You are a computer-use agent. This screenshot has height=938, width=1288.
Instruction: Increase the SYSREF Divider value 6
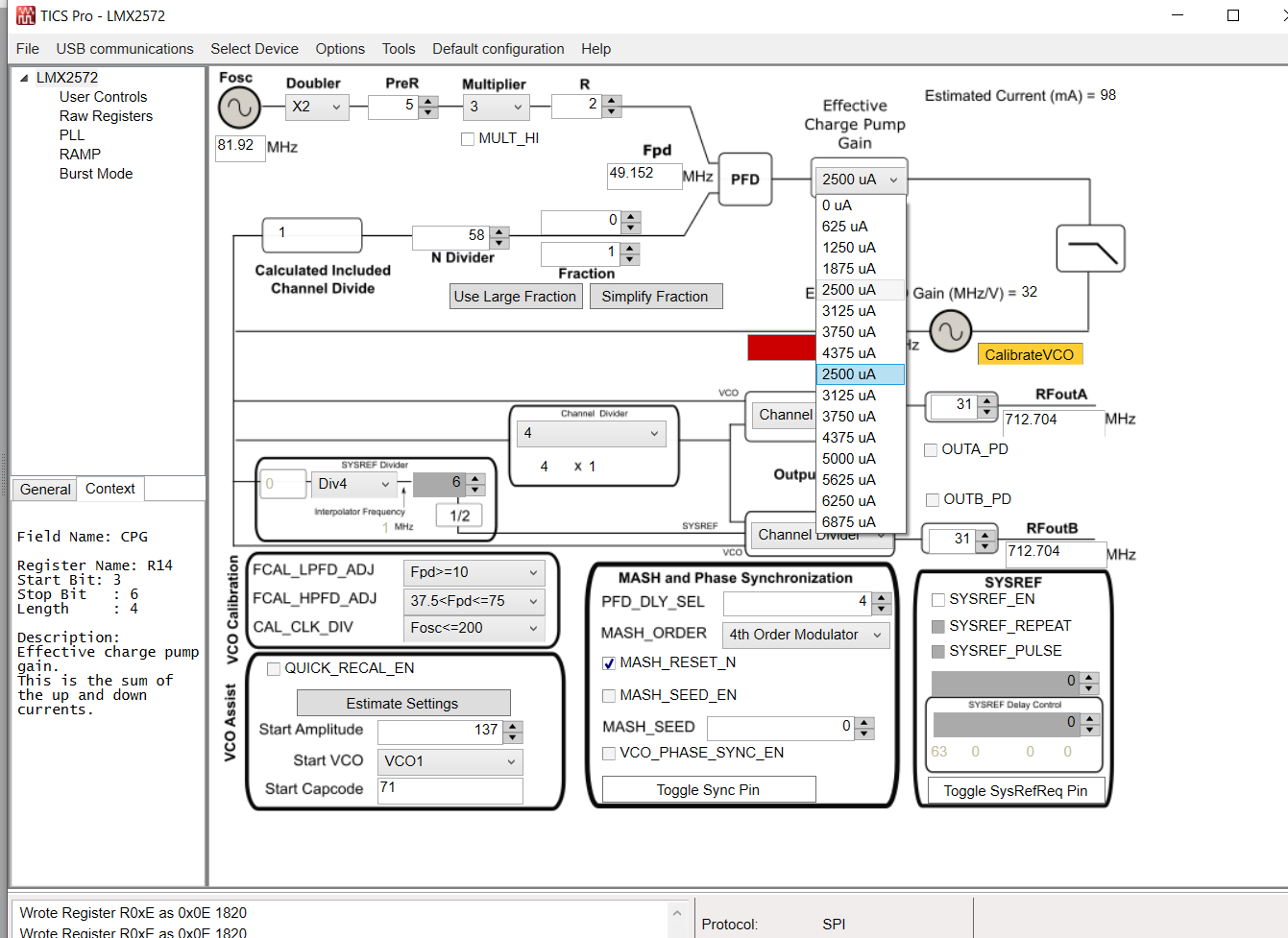coord(475,478)
